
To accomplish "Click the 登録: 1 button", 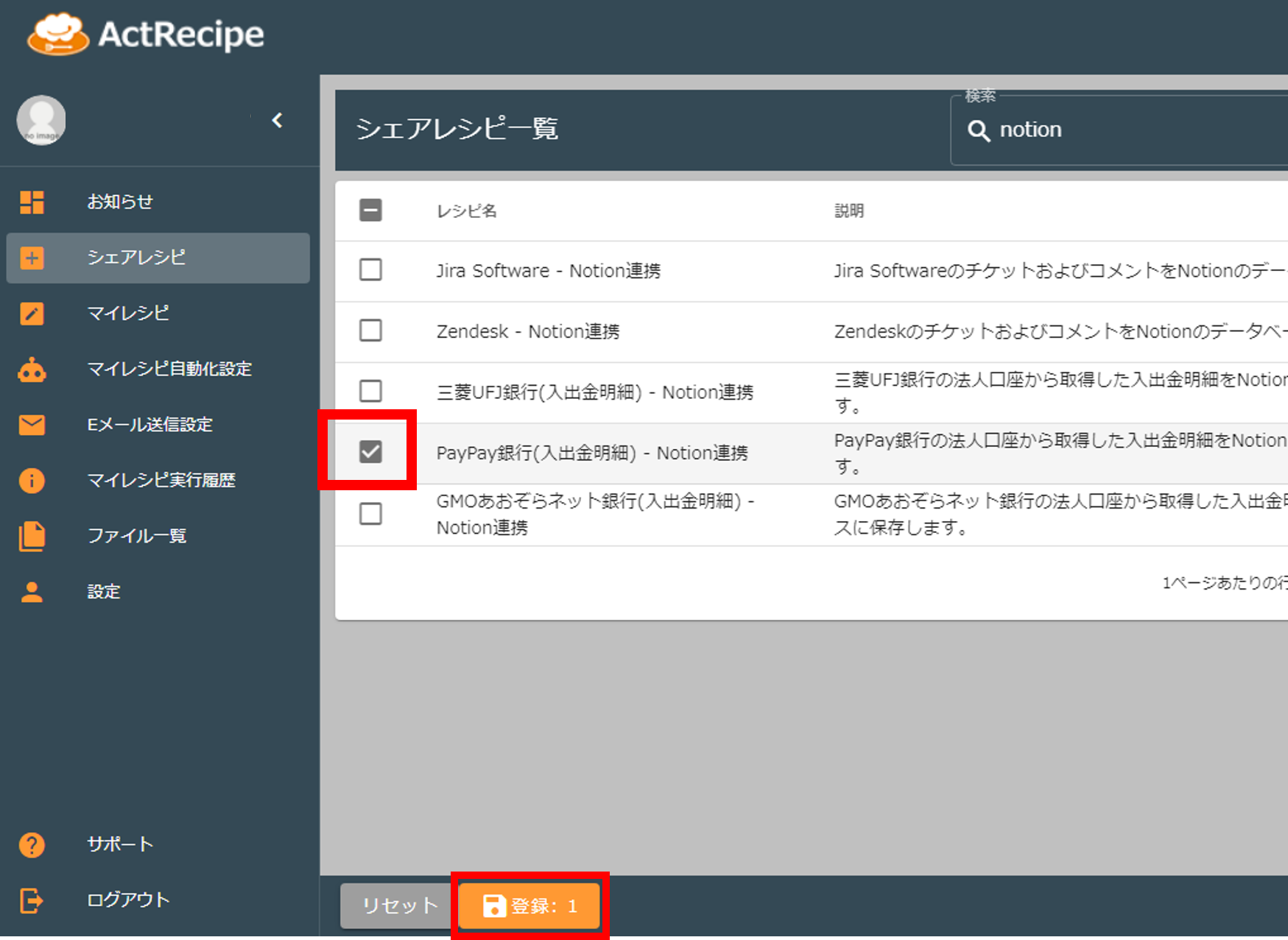I will (x=529, y=905).
